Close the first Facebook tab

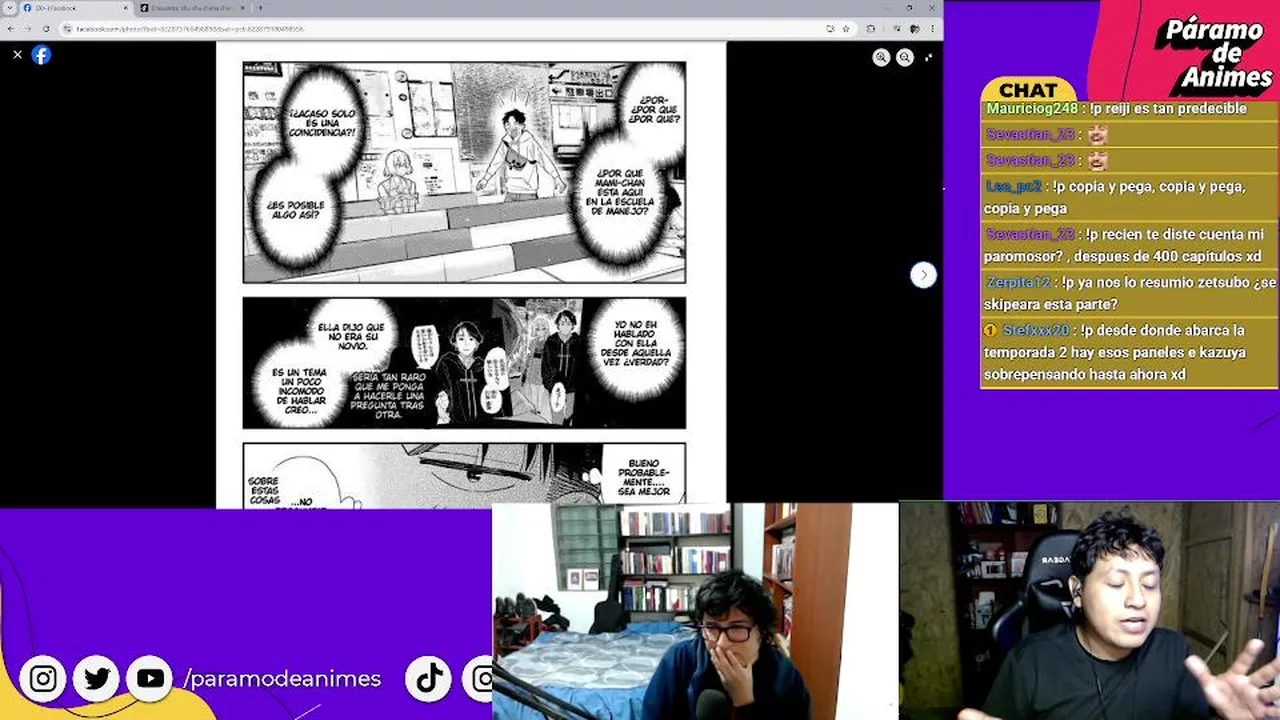[x=126, y=8]
